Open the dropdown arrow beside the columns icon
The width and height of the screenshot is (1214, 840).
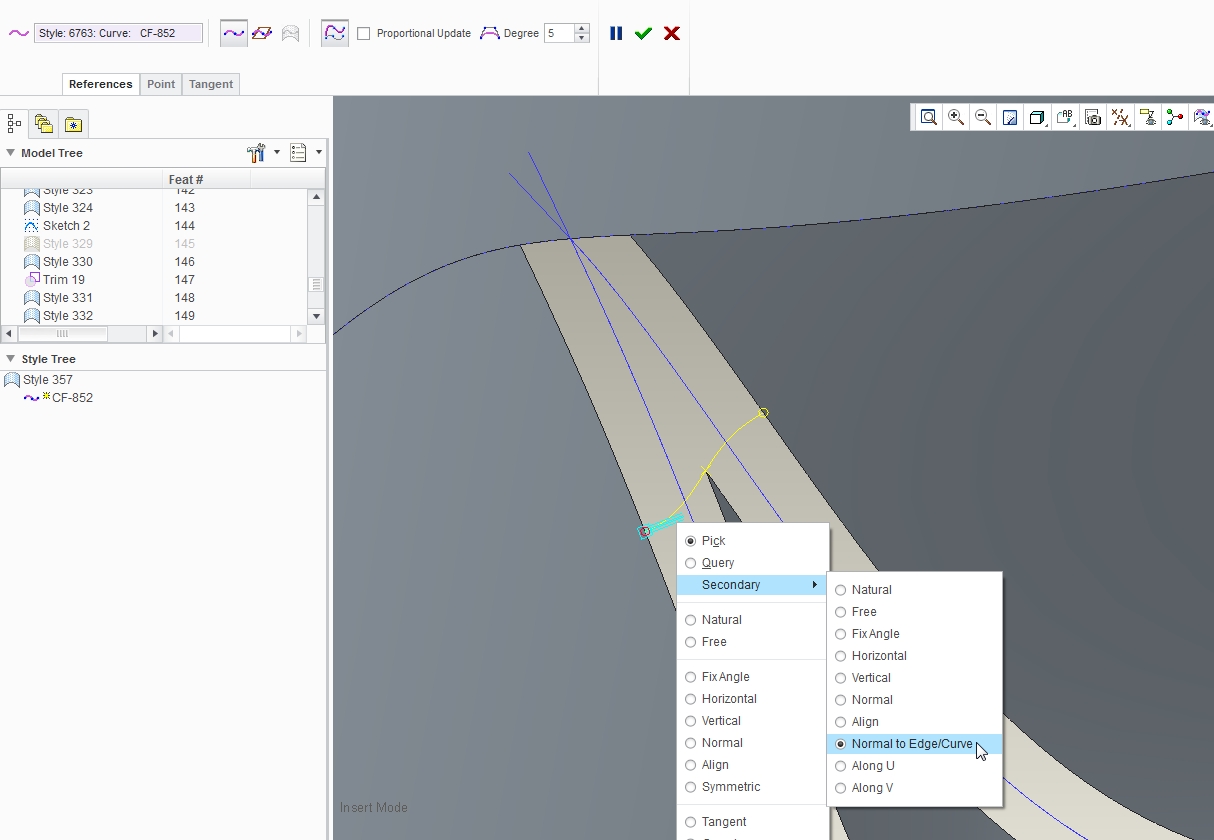click(x=319, y=153)
